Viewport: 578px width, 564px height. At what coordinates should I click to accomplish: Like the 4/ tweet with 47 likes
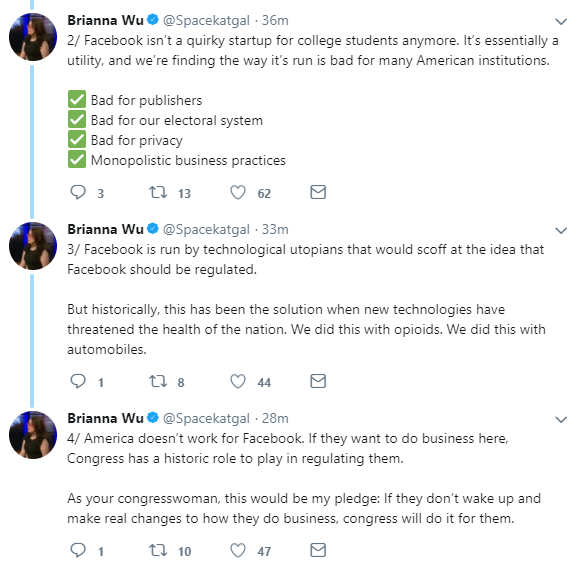click(x=238, y=550)
